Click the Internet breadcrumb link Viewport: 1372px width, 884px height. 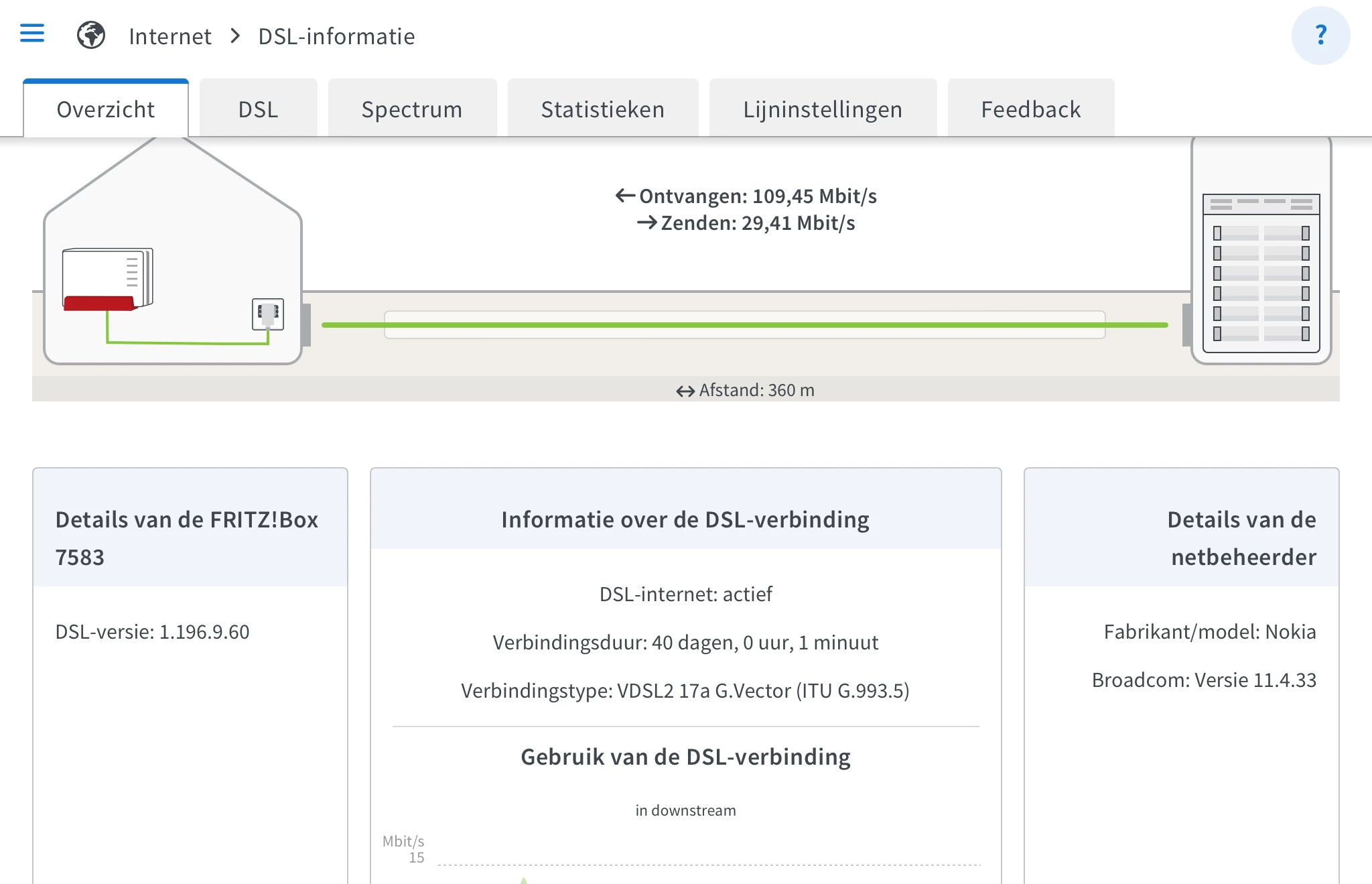click(170, 36)
